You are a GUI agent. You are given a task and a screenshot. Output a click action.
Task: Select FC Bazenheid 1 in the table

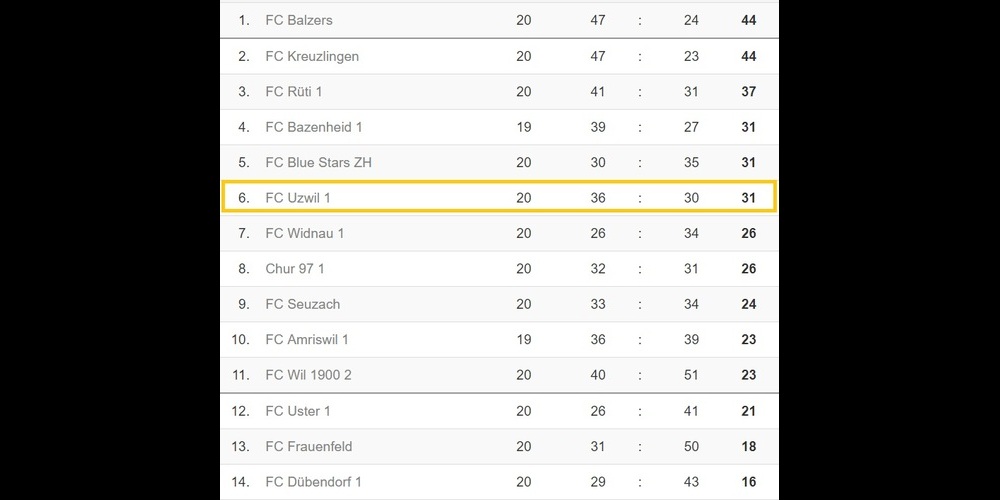point(314,127)
